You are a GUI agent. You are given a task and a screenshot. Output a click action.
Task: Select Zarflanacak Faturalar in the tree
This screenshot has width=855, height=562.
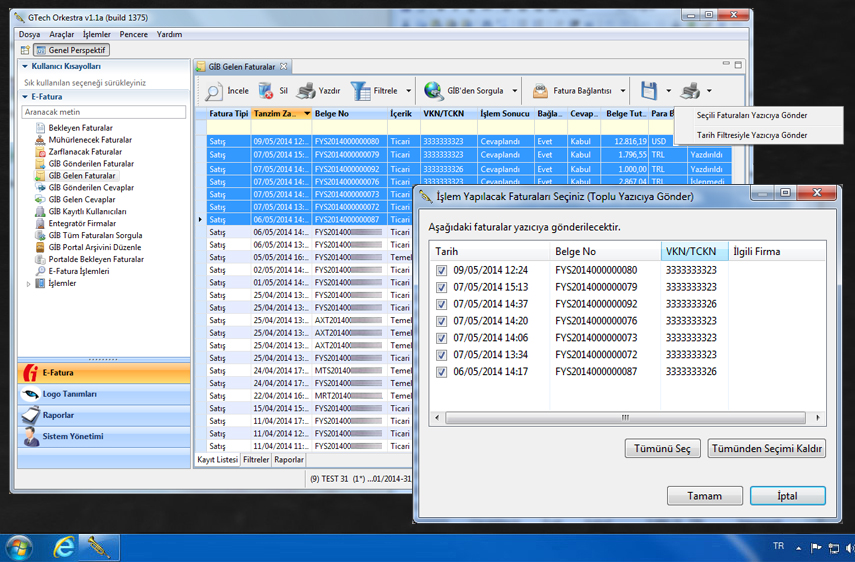(x=85, y=152)
